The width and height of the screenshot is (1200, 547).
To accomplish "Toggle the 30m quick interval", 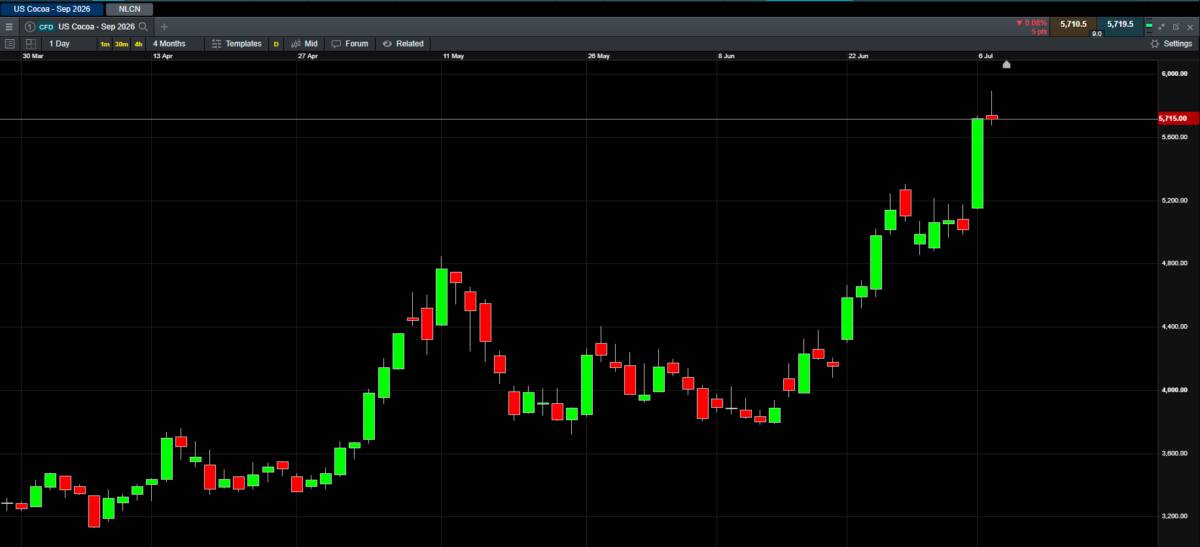I will click(x=121, y=44).
